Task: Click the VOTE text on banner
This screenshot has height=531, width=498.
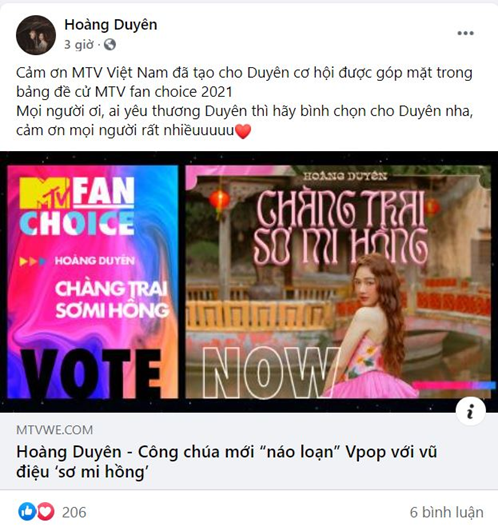Action: pyautogui.click(x=91, y=374)
